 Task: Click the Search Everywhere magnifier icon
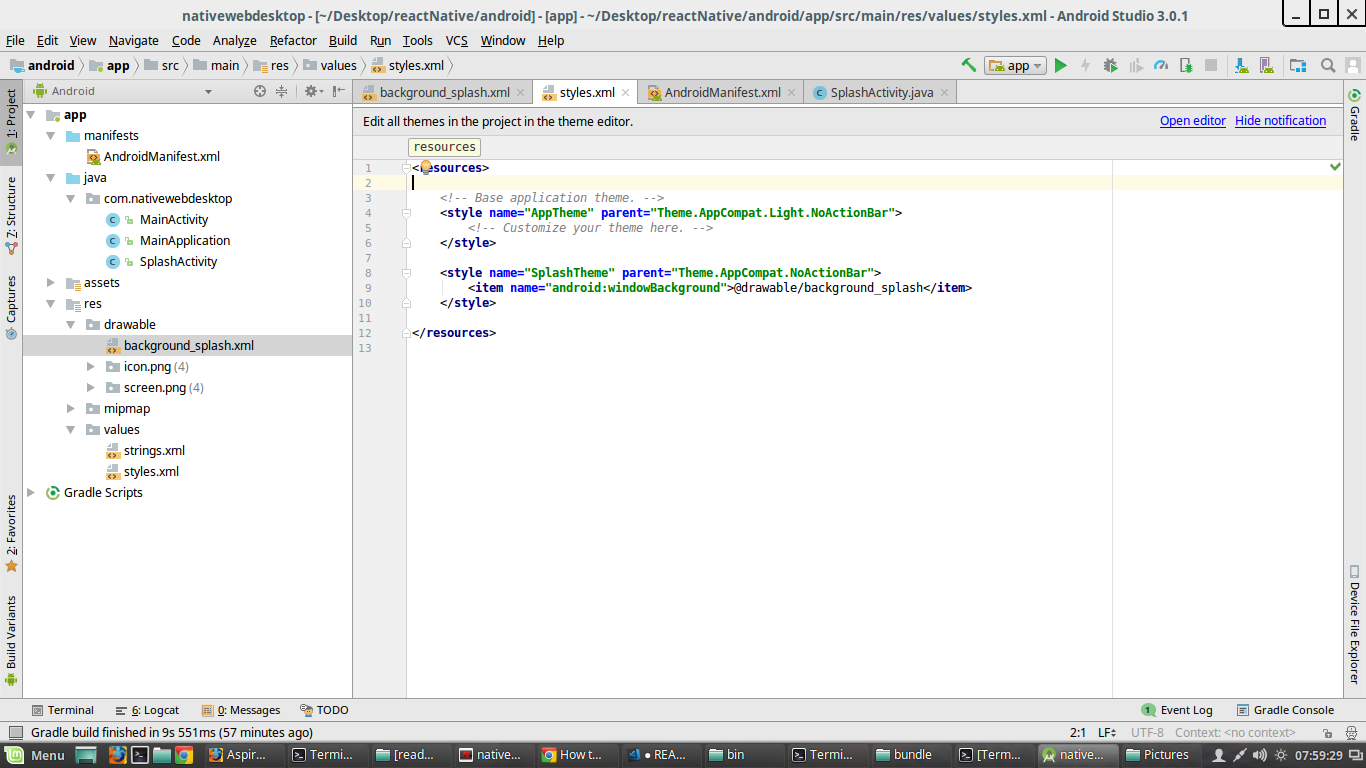(1328, 65)
